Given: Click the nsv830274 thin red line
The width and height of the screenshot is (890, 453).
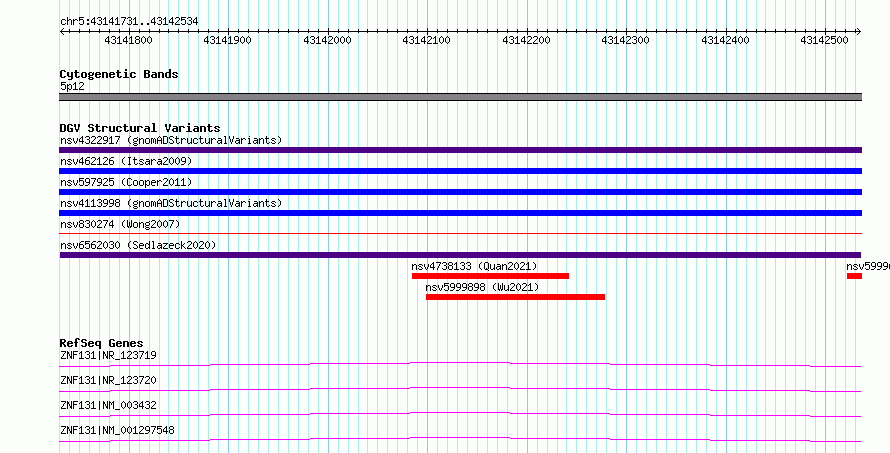Looking at the screenshot, I should (x=460, y=233).
